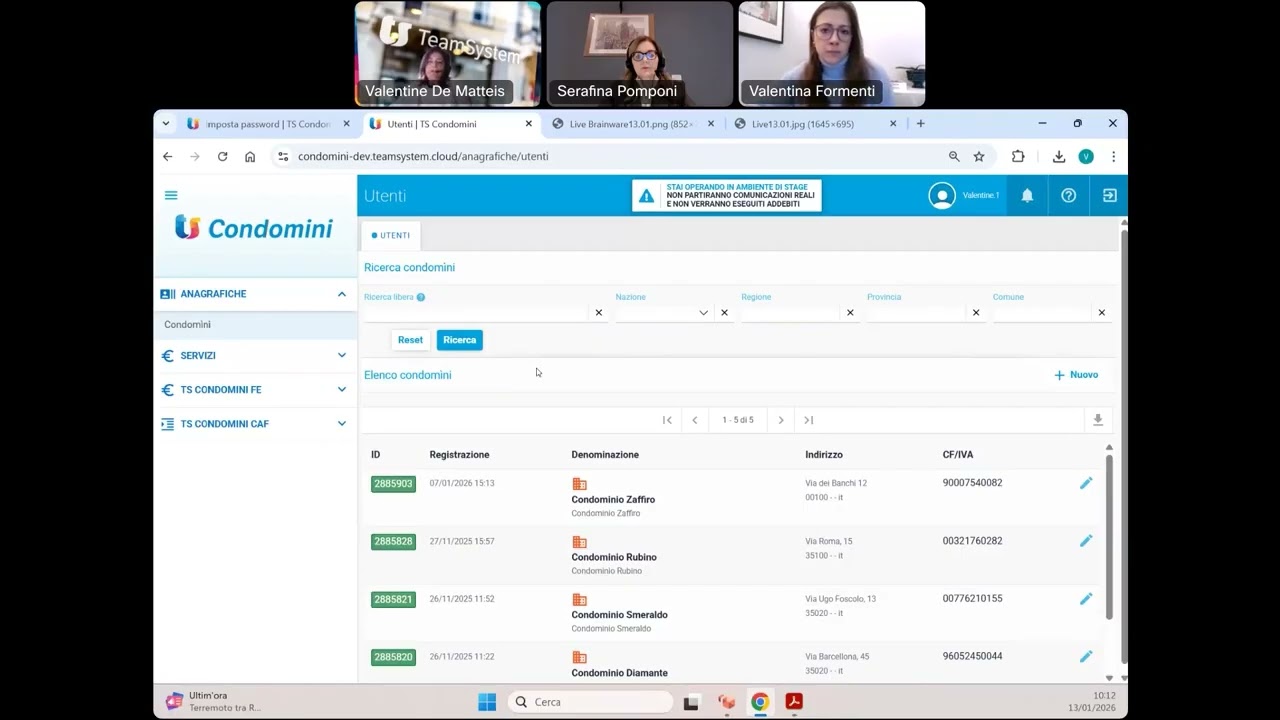The height and width of the screenshot is (720, 1280).
Task: Click the ID badge 2885903
Action: point(393,484)
